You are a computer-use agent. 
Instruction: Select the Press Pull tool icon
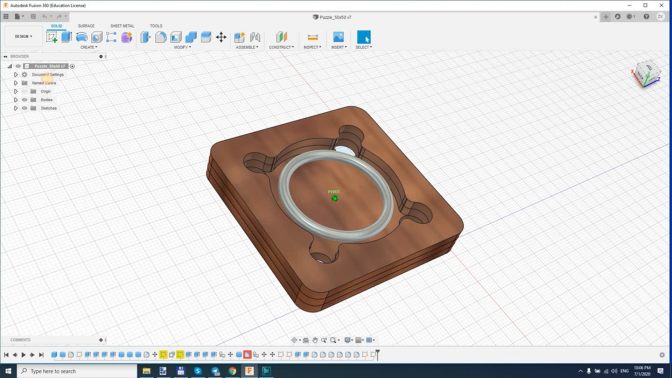click(145, 37)
